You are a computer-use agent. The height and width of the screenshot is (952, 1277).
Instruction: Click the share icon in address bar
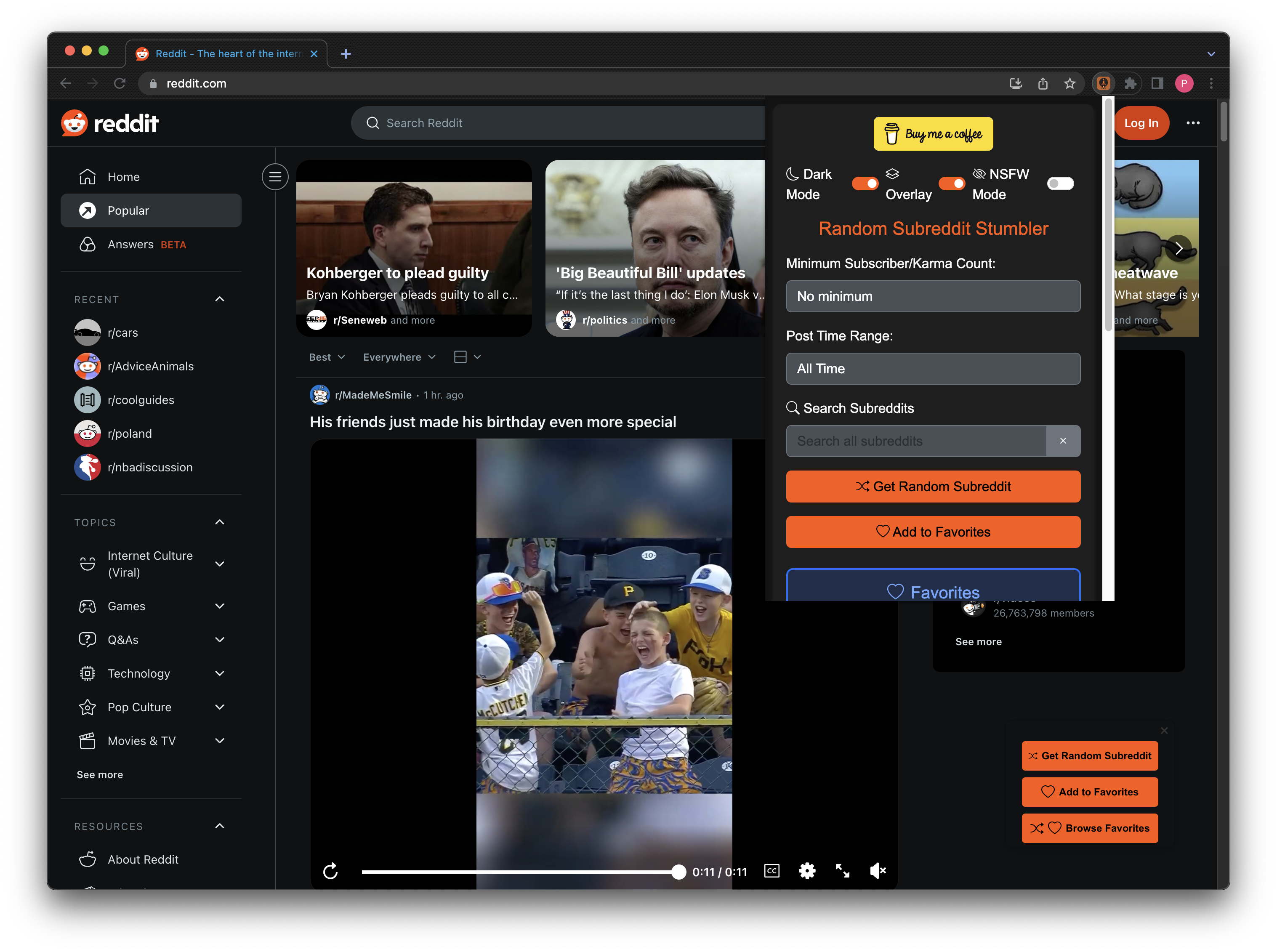tap(1043, 84)
